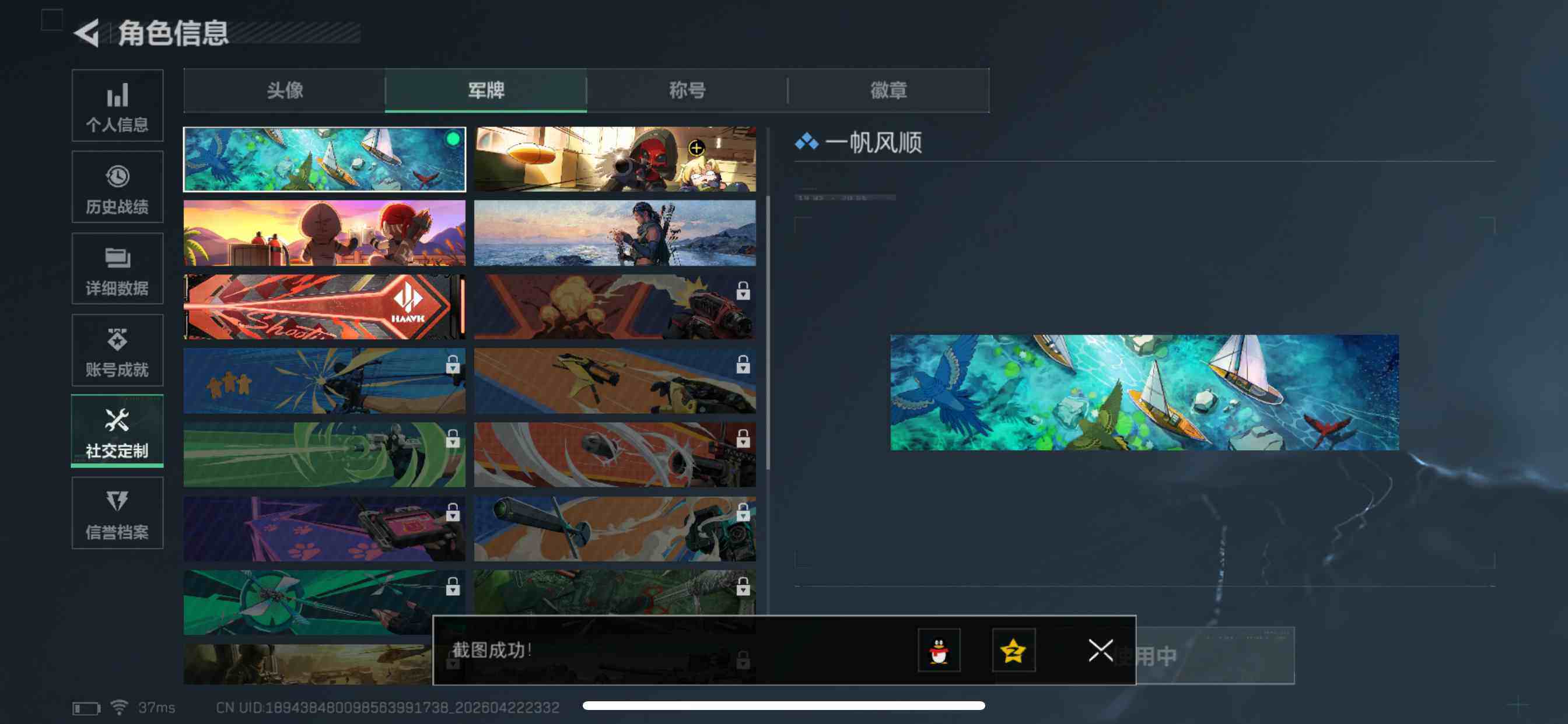
Task: Click lock icon on orange yellow drone tag
Action: click(743, 364)
